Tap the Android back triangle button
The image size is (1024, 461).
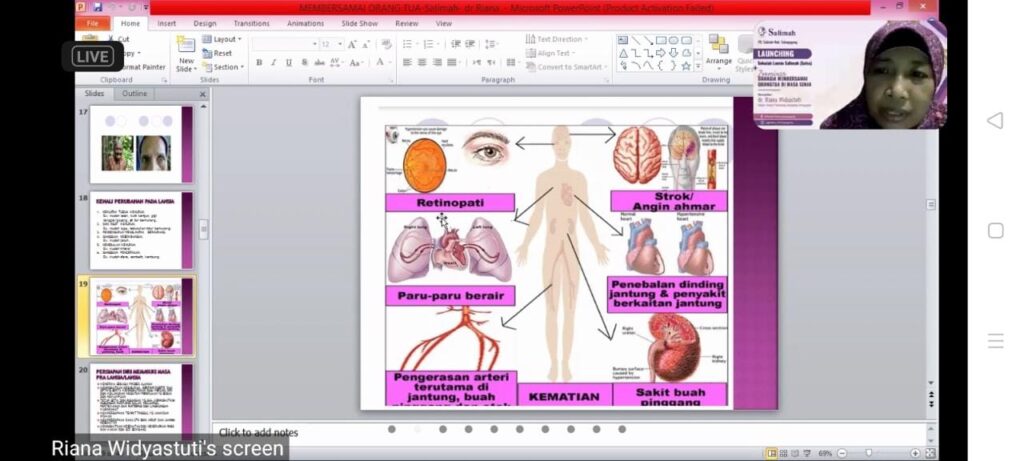tap(994, 121)
